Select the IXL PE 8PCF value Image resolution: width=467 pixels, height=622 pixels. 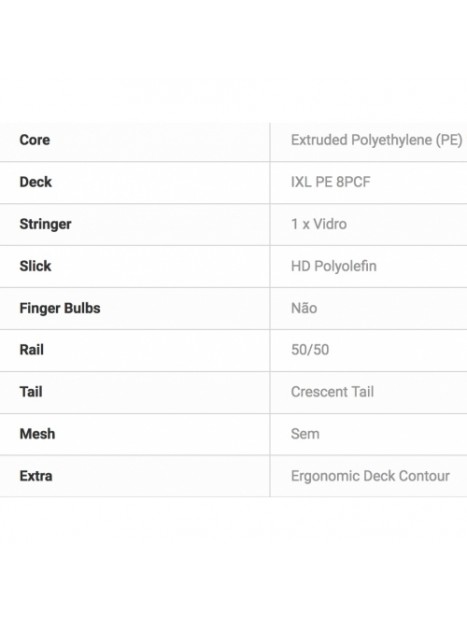tap(331, 182)
